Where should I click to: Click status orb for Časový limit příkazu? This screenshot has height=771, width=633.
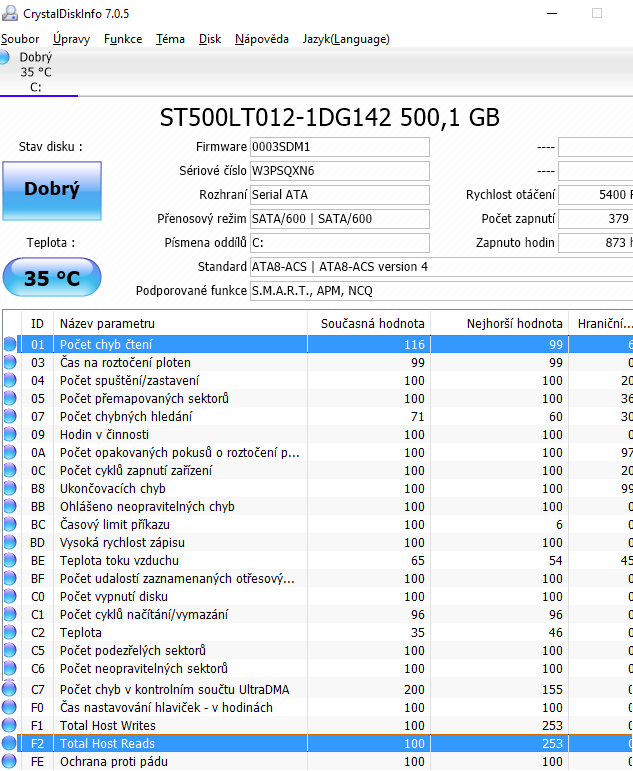pyautogui.click(x=10, y=525)
